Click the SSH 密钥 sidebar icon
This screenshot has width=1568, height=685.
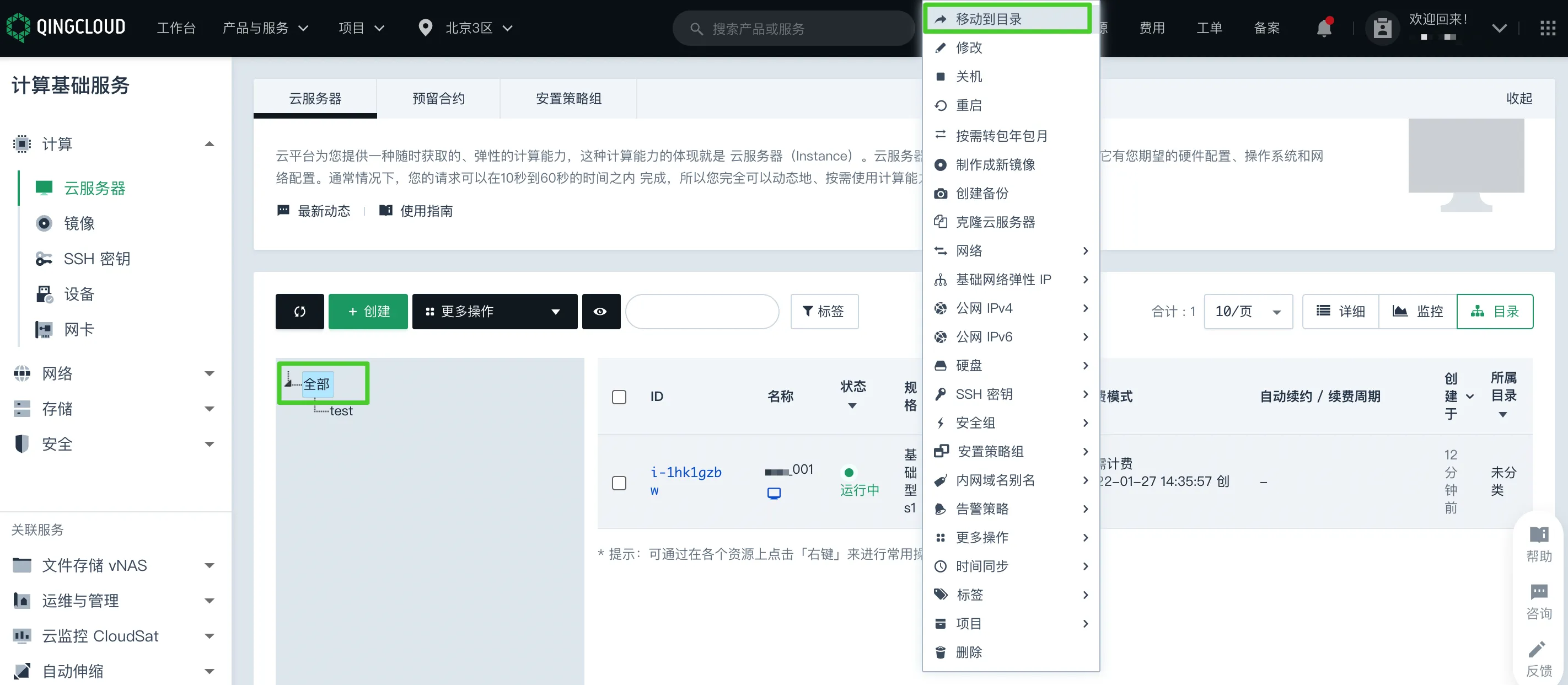[x=44, y=259]
